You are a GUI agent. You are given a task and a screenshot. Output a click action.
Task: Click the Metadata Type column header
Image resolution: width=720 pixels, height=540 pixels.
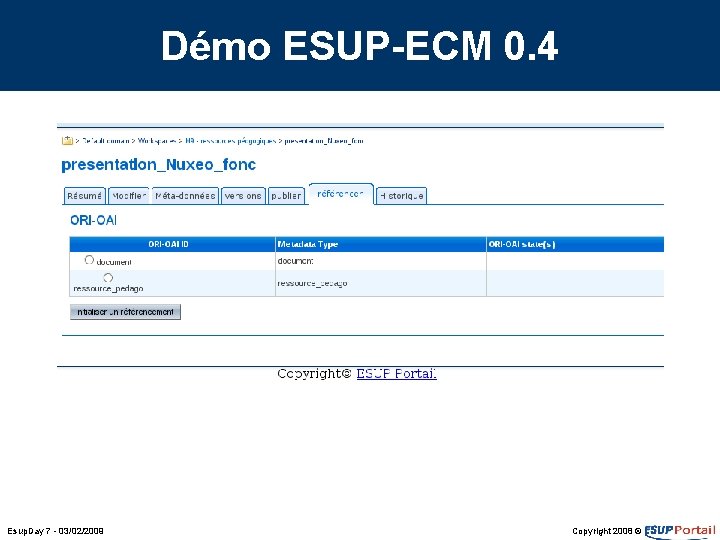(x=381, y=244)
